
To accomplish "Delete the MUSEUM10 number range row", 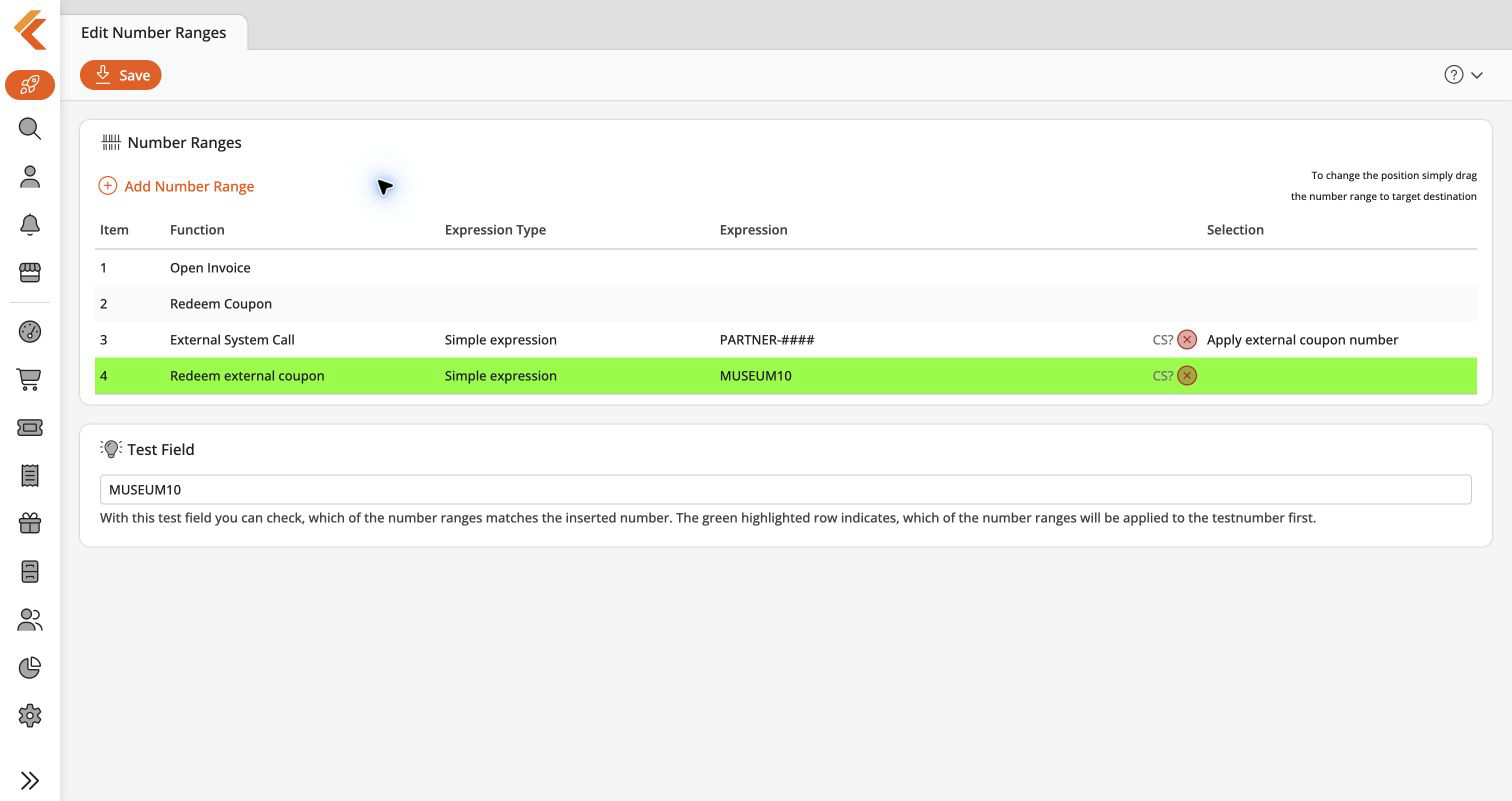I will coord(1187,376).
